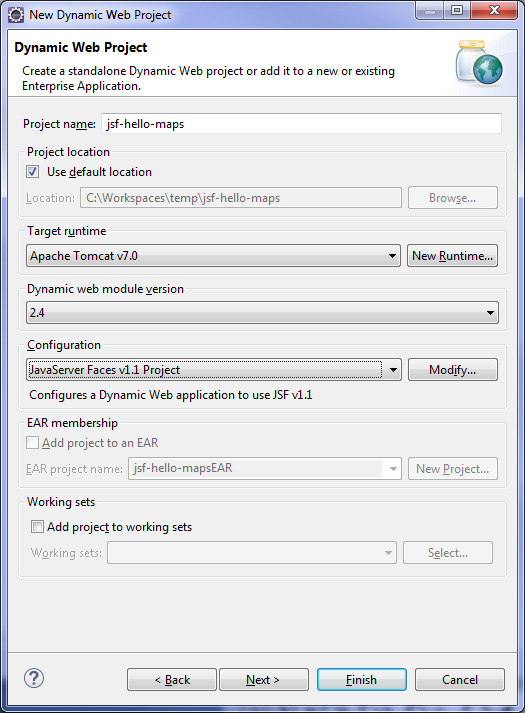
Task: Expand the Target runtime dropdown
Action: tap(213, 256)
